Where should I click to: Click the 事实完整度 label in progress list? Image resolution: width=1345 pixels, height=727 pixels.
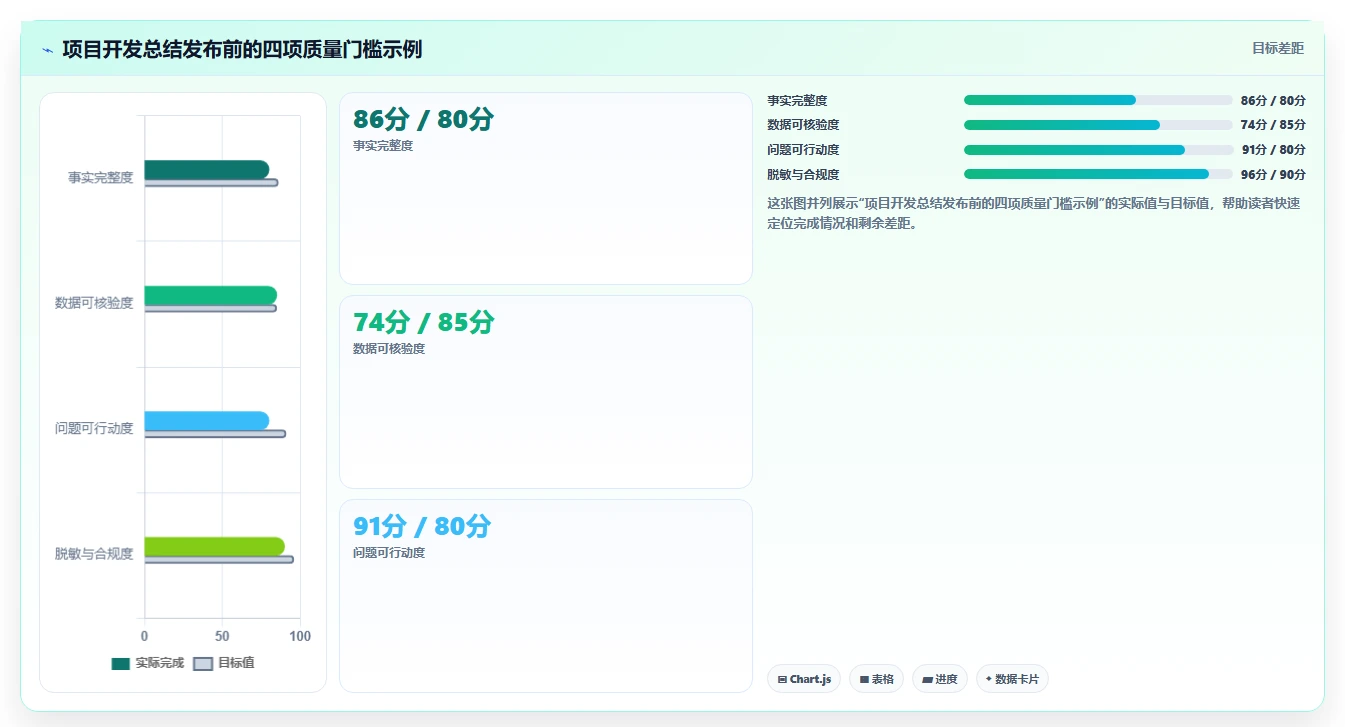(x=797, y=101)
